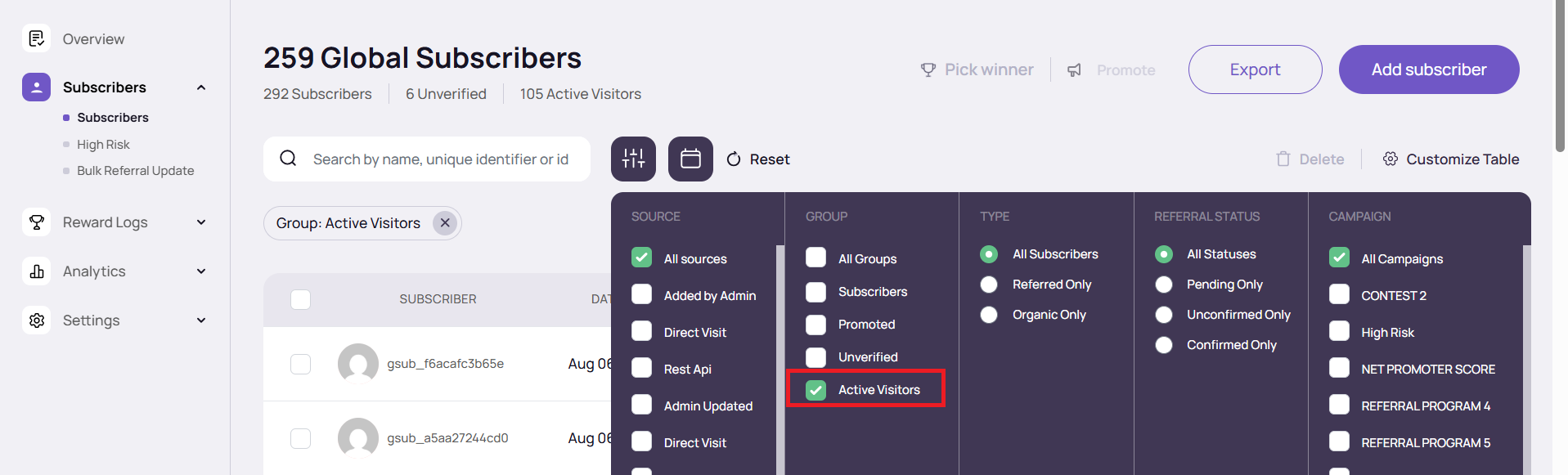Click the Overview sidebar icon
The width and height of the screenshot is (1568, 475).
tap(36, 38)
